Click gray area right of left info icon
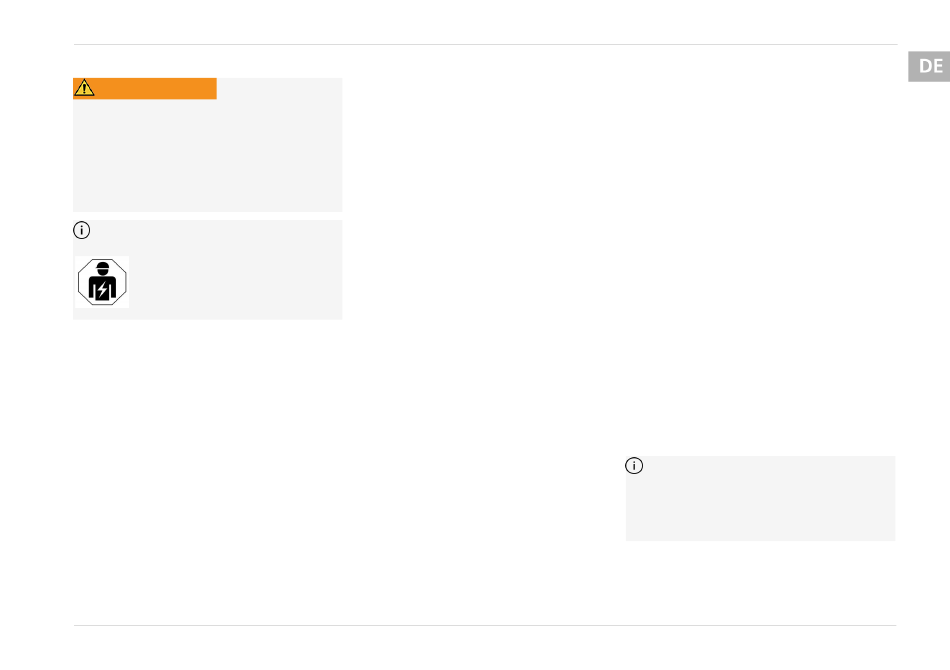This screenshot has width=950, height=670. tap(216, 230)
